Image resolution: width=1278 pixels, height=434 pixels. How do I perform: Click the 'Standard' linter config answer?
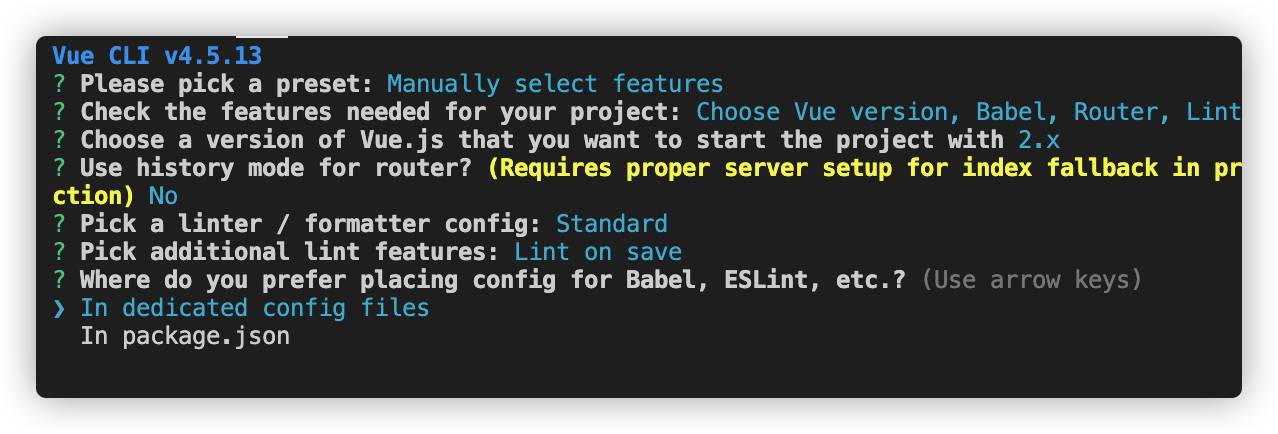pyautogui.click(x=611, y=224)
